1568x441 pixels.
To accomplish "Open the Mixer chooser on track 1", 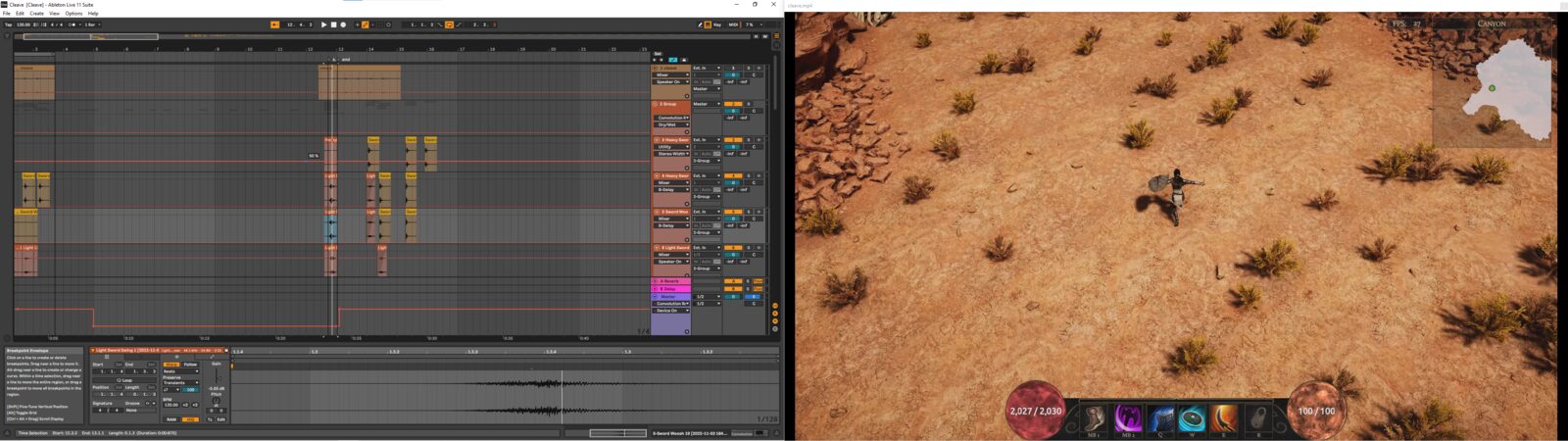I will 671,74.
